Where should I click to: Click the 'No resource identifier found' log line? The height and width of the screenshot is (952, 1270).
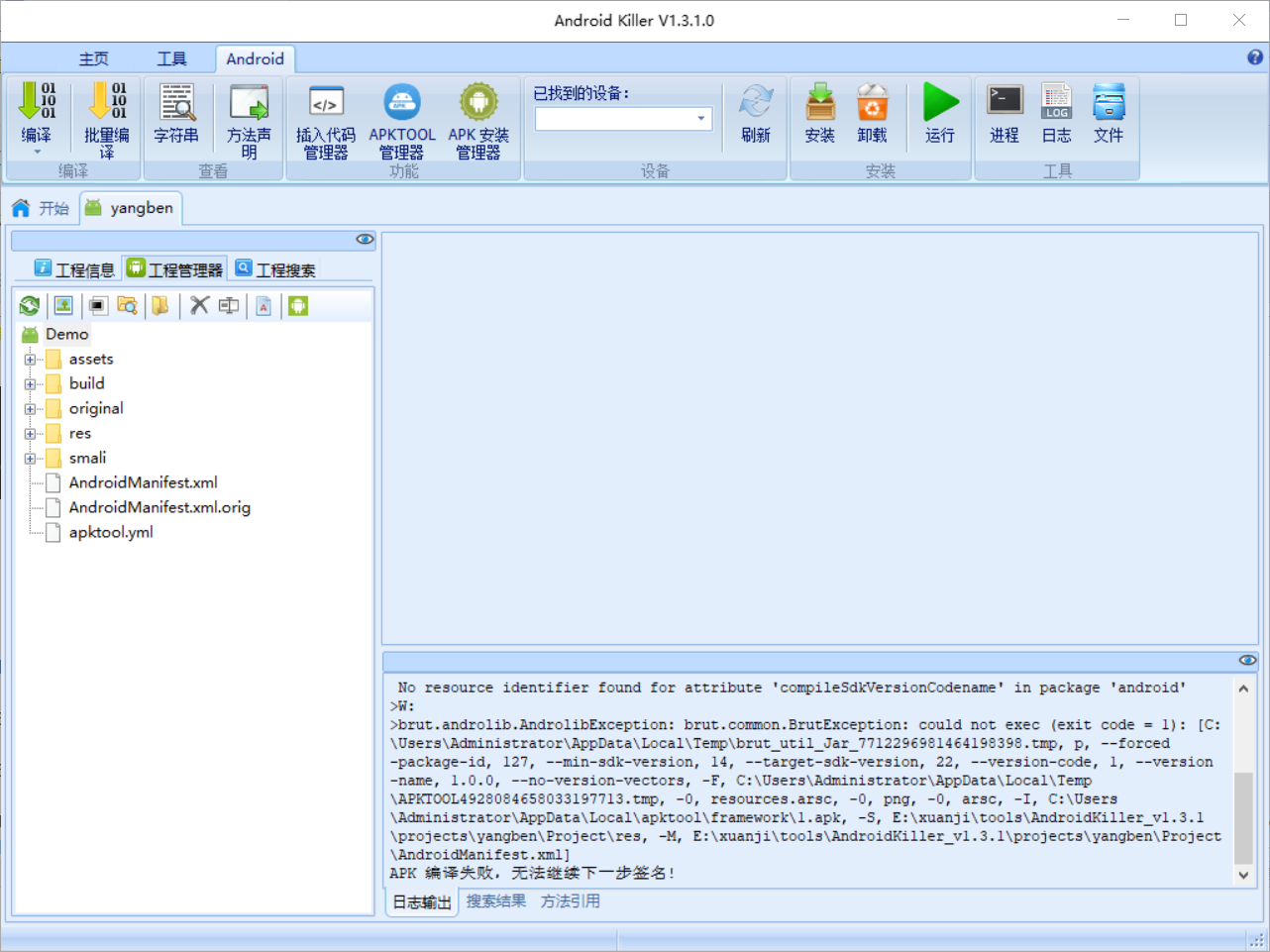792,688
